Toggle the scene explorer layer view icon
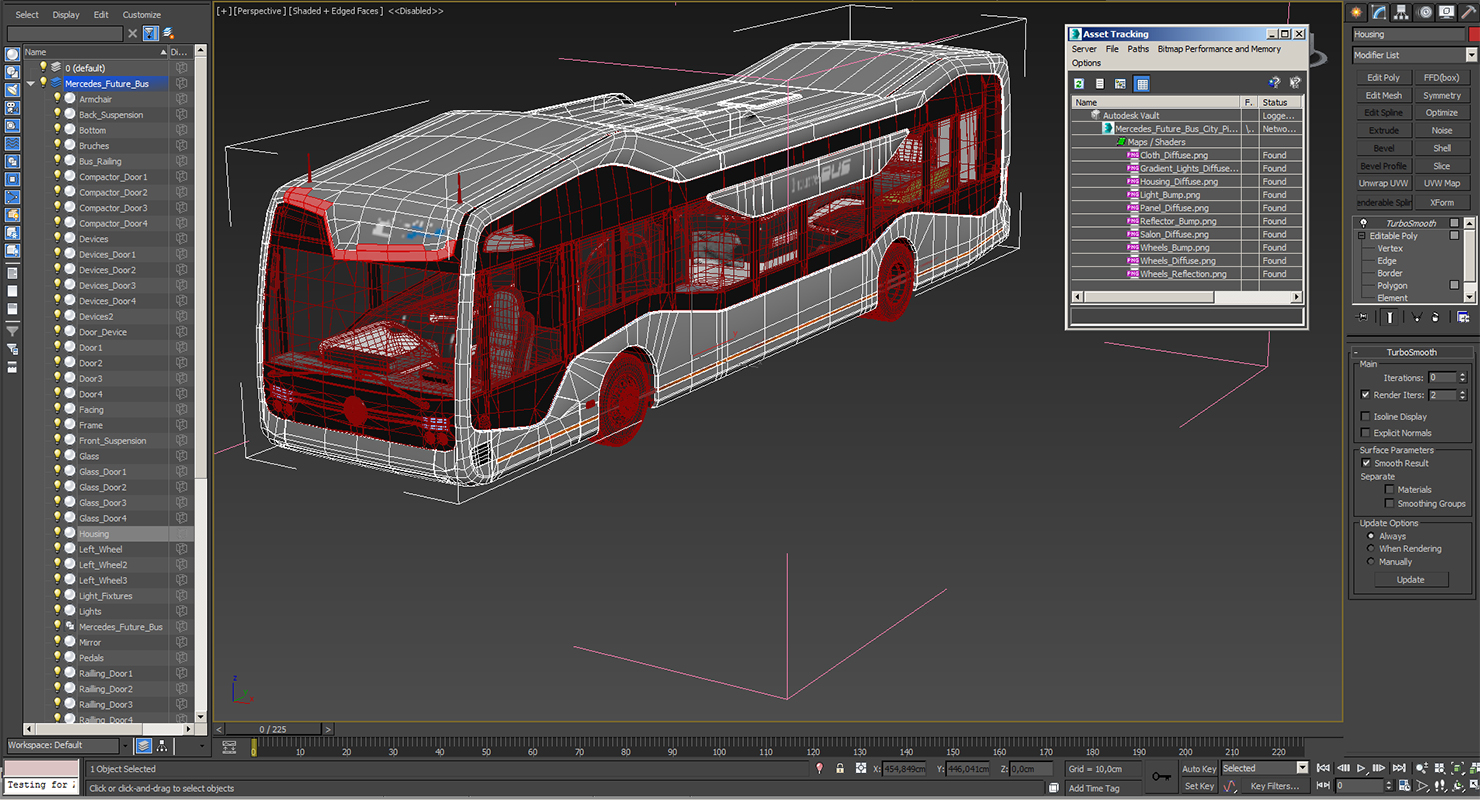 click(144, 745)
